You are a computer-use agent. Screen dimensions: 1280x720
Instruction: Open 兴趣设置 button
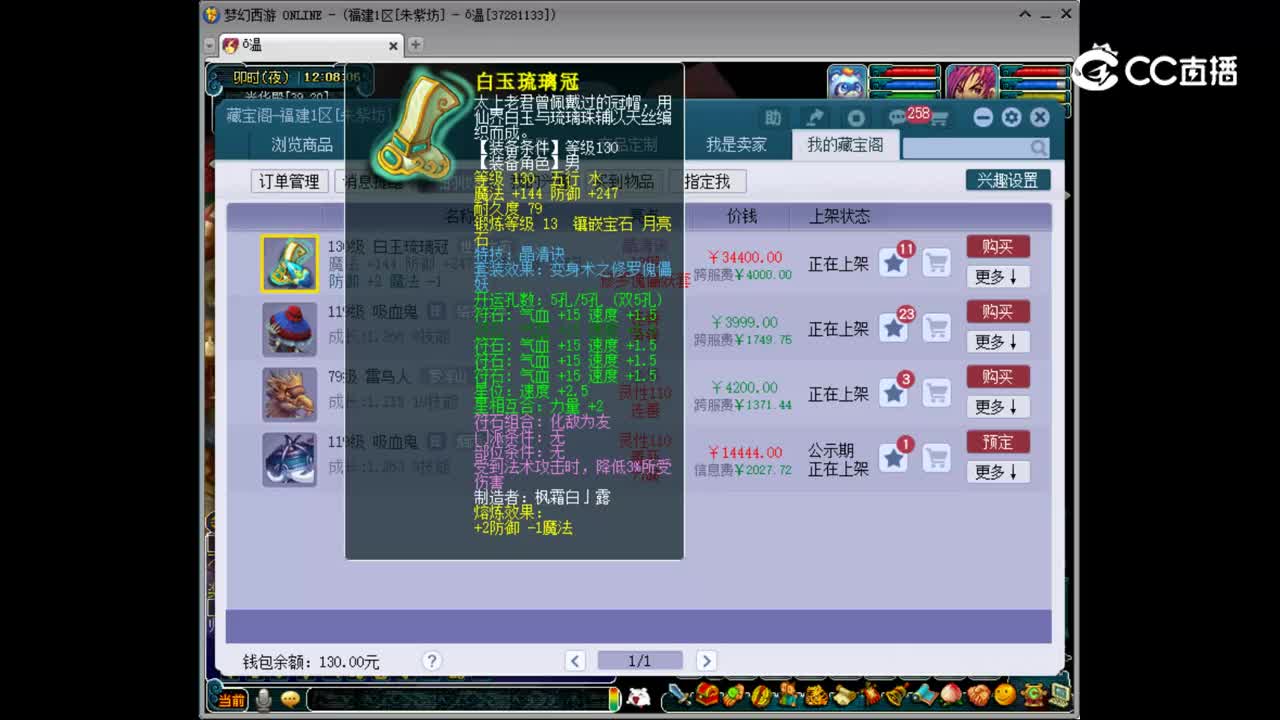click(x=1008, y=180)
